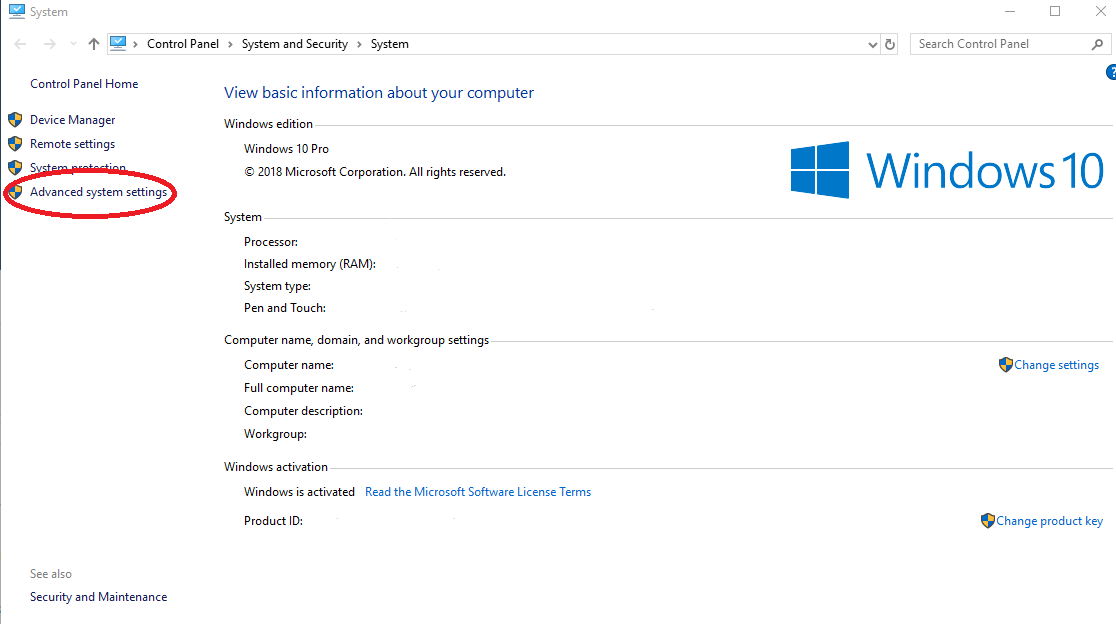Click the shield icon beside Remote settings
The width and height of the screenshot is (1116, 628).
pos(15,143)
